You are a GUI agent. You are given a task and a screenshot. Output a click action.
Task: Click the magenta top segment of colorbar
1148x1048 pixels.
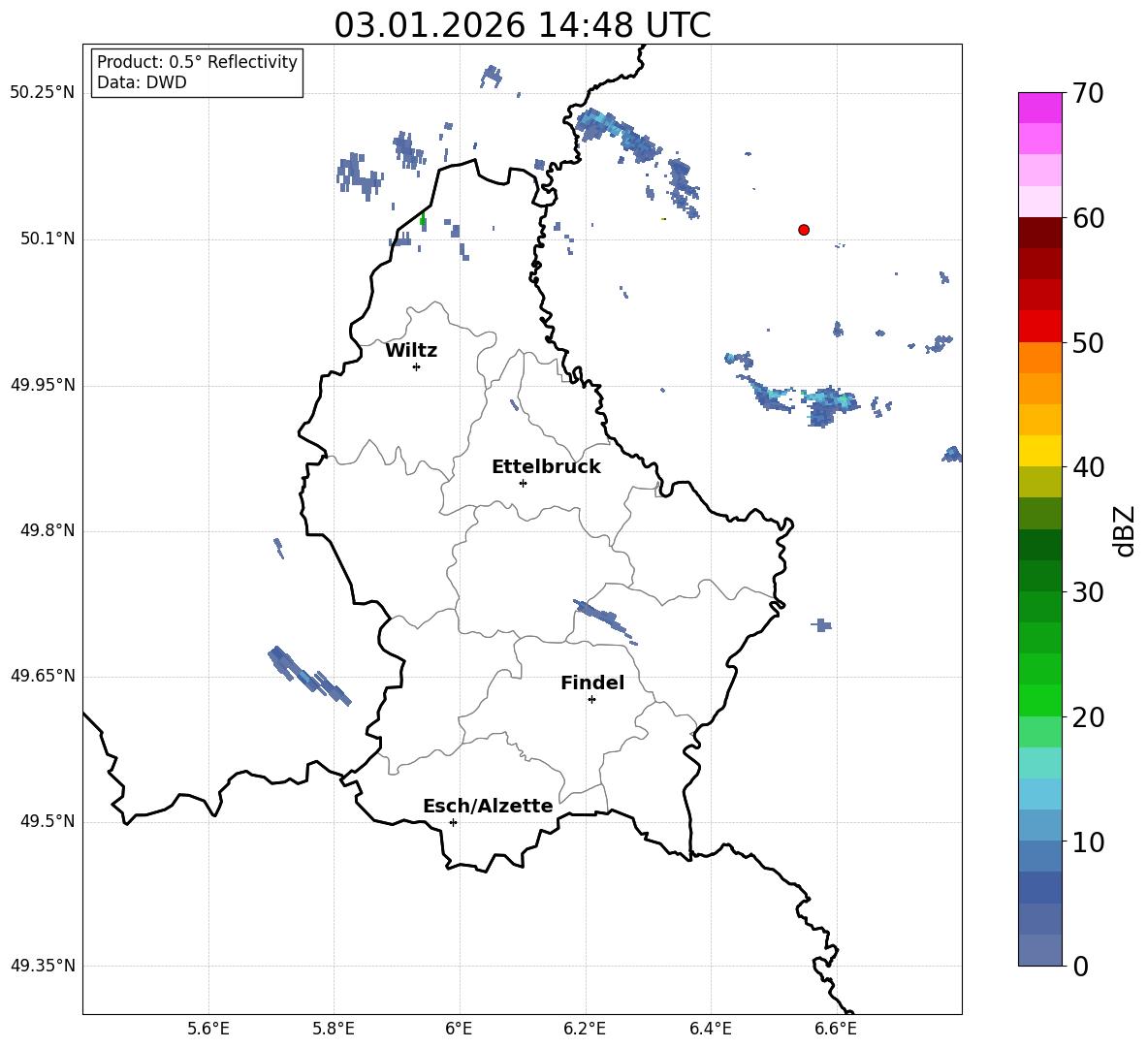[1039, 108]
